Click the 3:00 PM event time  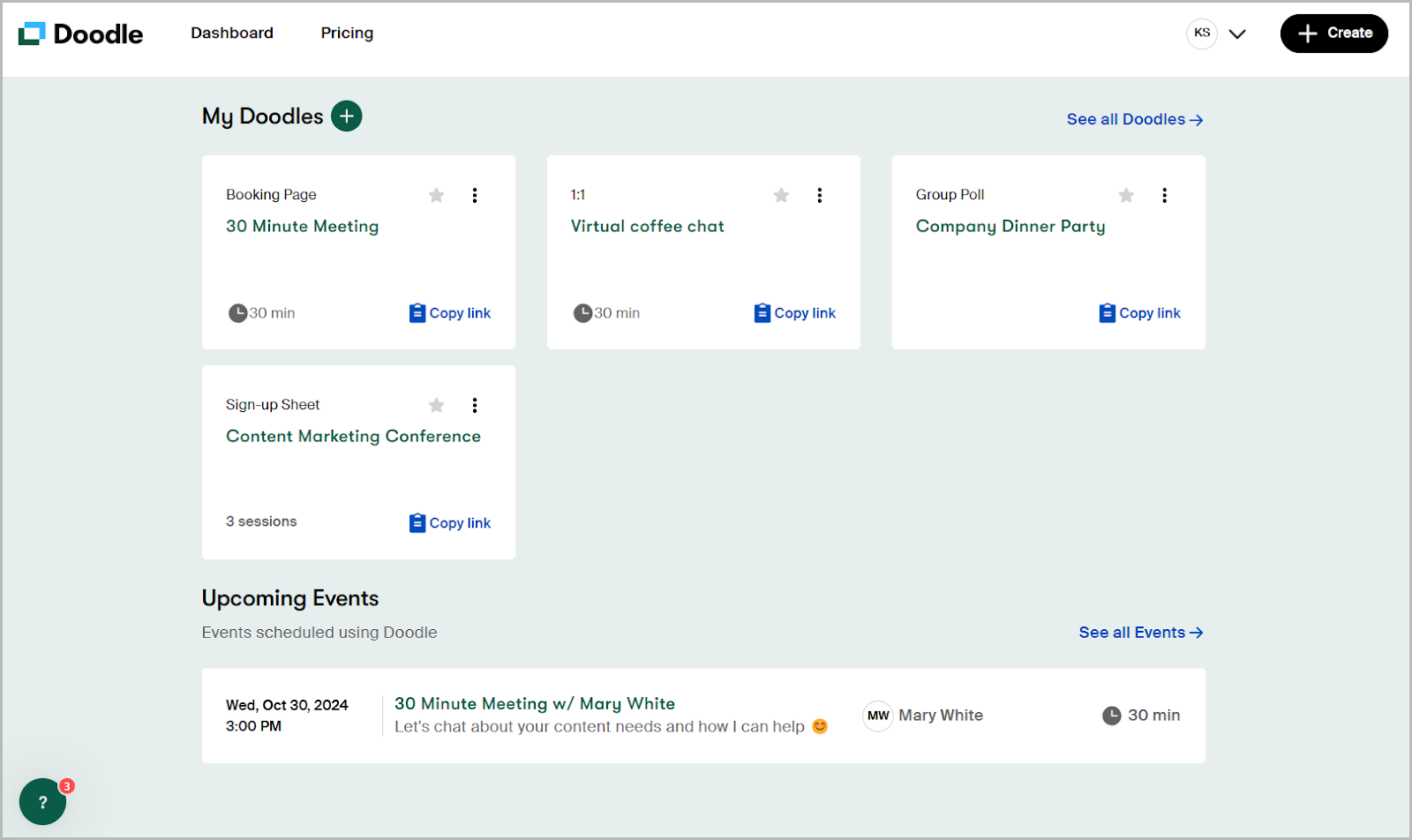(253, 726)
